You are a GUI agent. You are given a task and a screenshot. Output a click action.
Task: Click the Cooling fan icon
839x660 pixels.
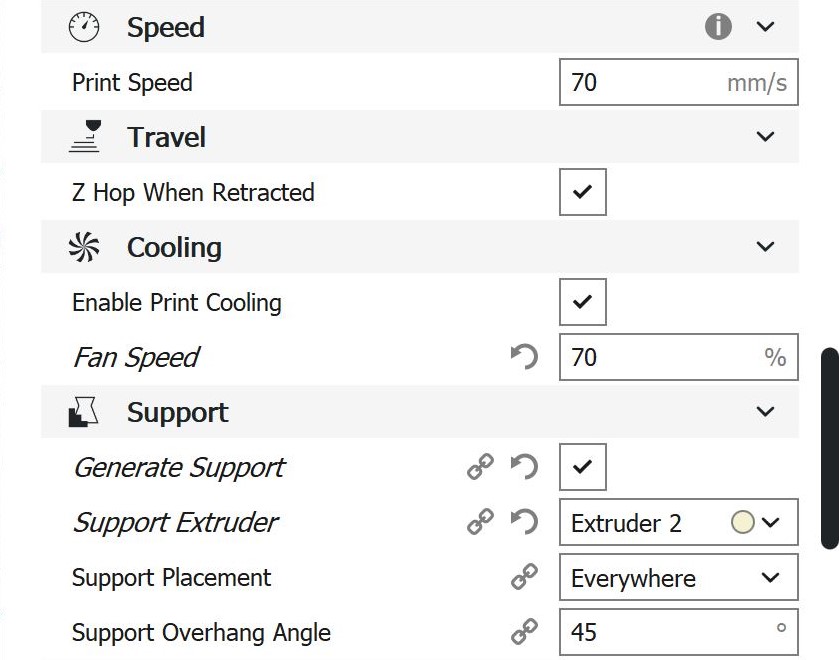[x=85, y=247]
